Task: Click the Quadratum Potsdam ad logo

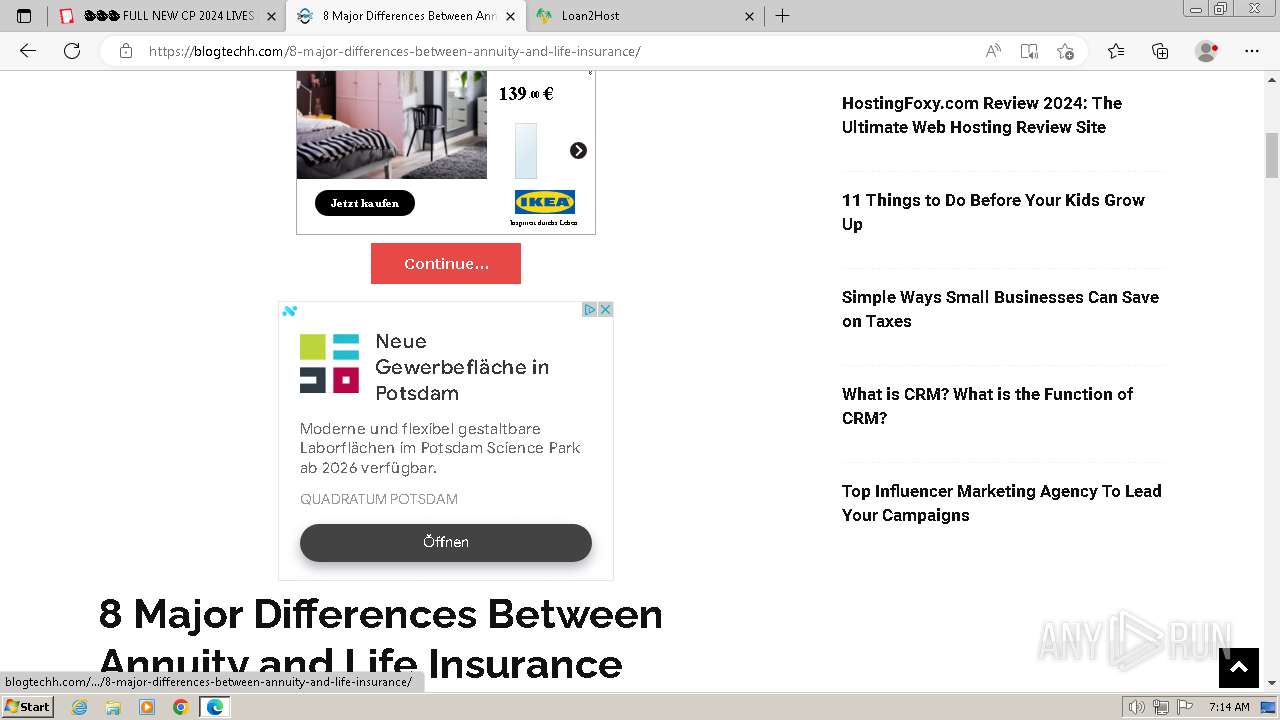Action: (329, 363)
